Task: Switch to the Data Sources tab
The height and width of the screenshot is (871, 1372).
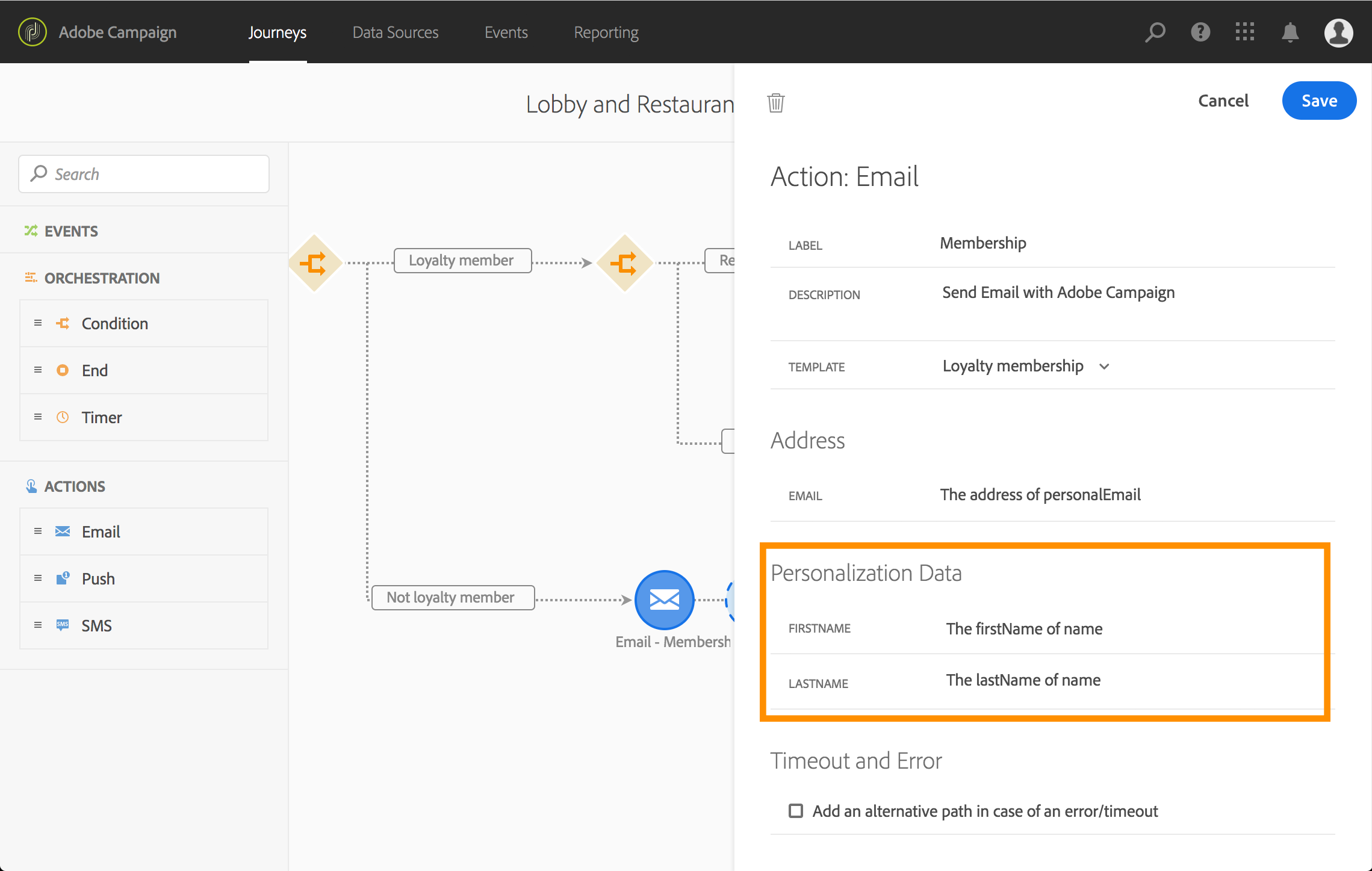Action: tap(396, 33)
